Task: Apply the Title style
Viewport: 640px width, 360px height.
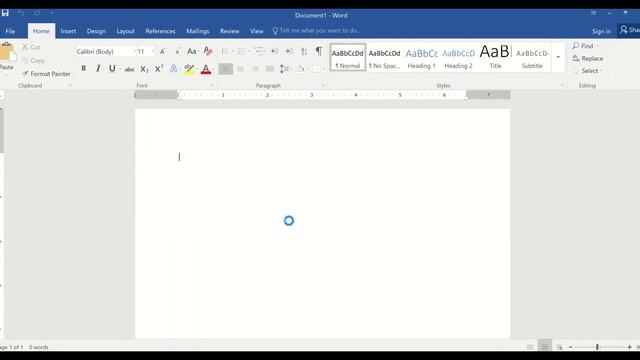Action: (495, 58)
